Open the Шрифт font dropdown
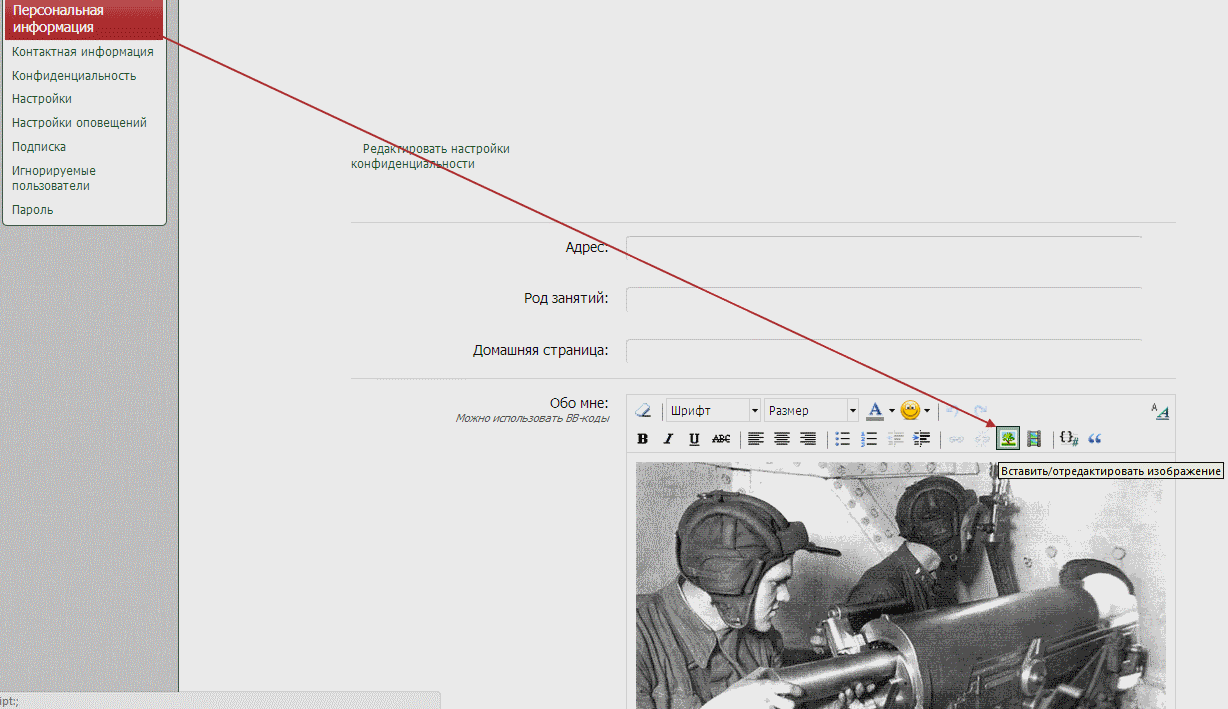The width and height of the screenshot is (1228, 709). click(713, 411)
